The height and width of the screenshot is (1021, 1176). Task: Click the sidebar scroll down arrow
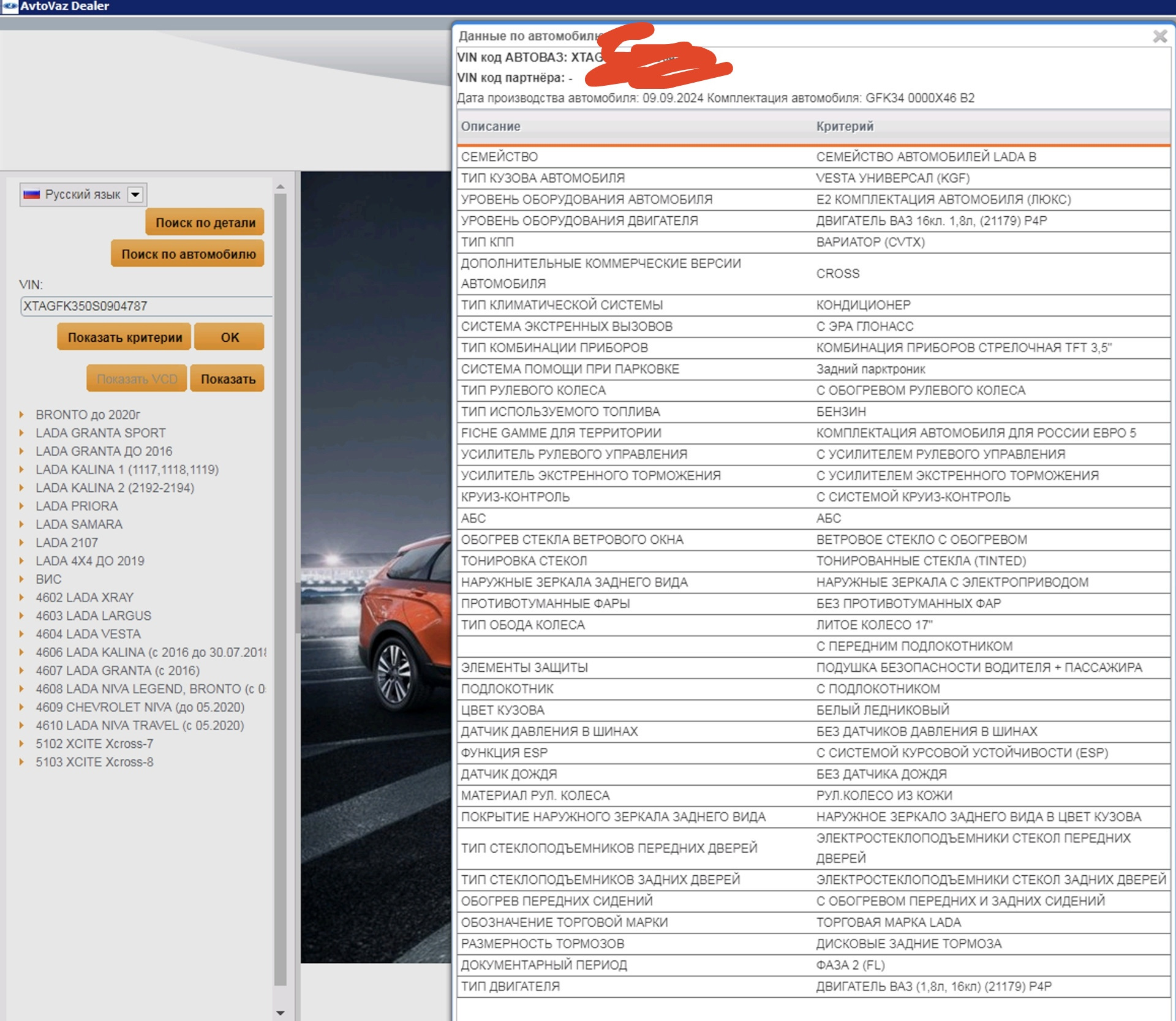coord(280,1013)
